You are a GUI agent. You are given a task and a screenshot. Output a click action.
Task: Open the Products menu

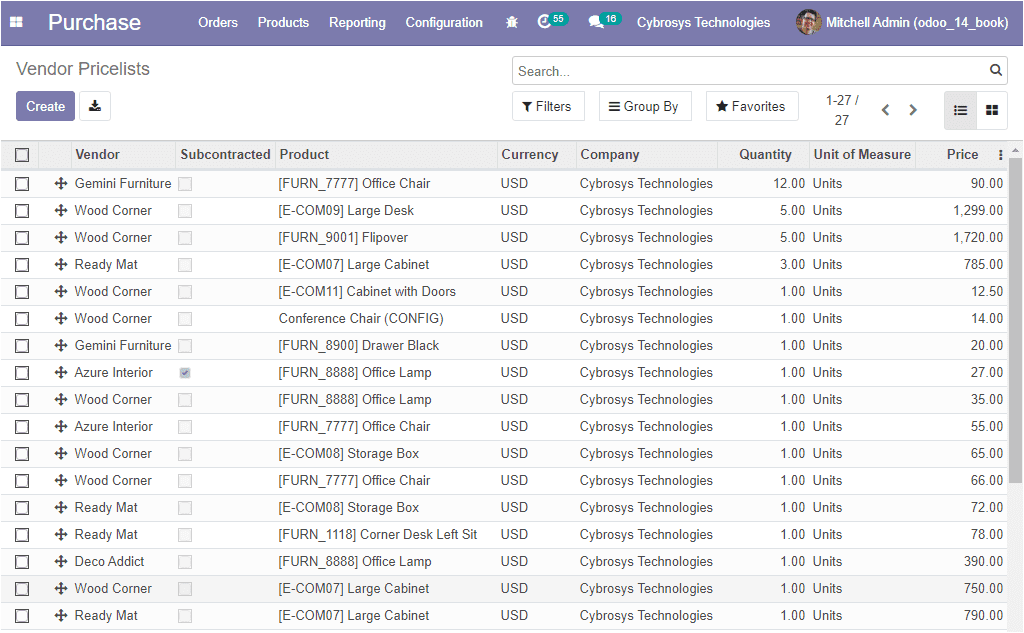(x=283, y=22)
